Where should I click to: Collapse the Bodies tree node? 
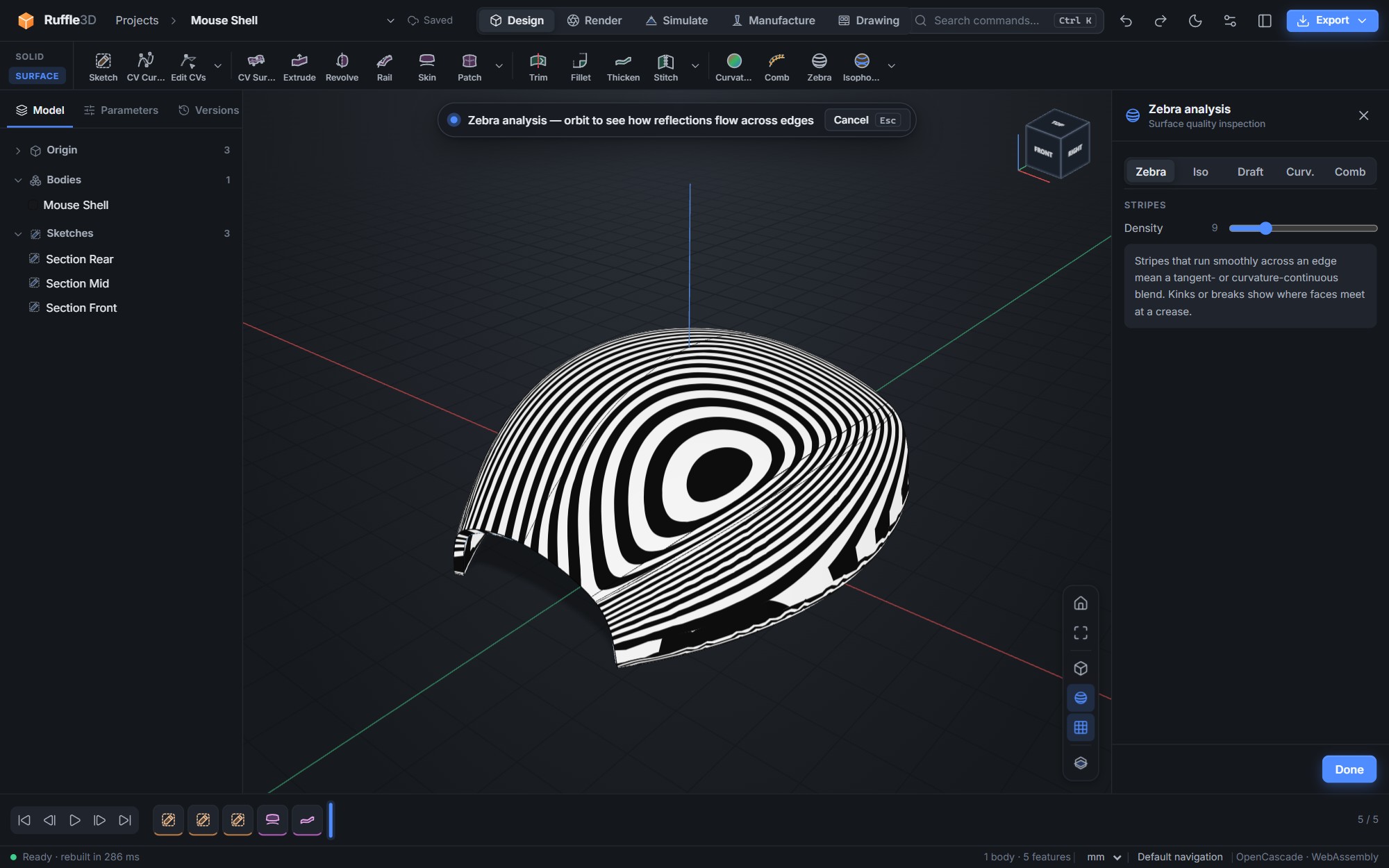18,181
